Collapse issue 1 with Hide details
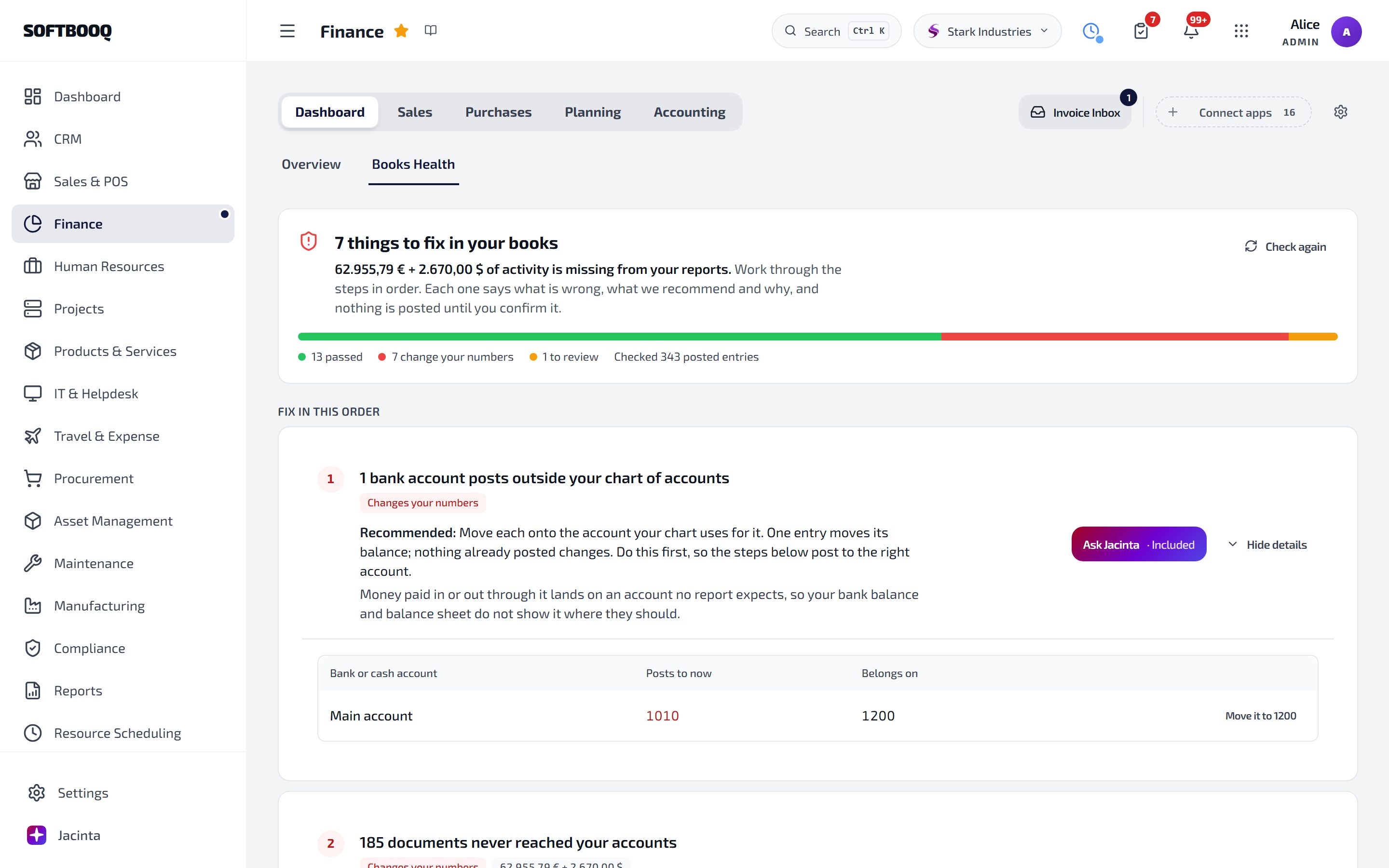The height and width of the screenshot is (868, 1389). (1267, 544)
